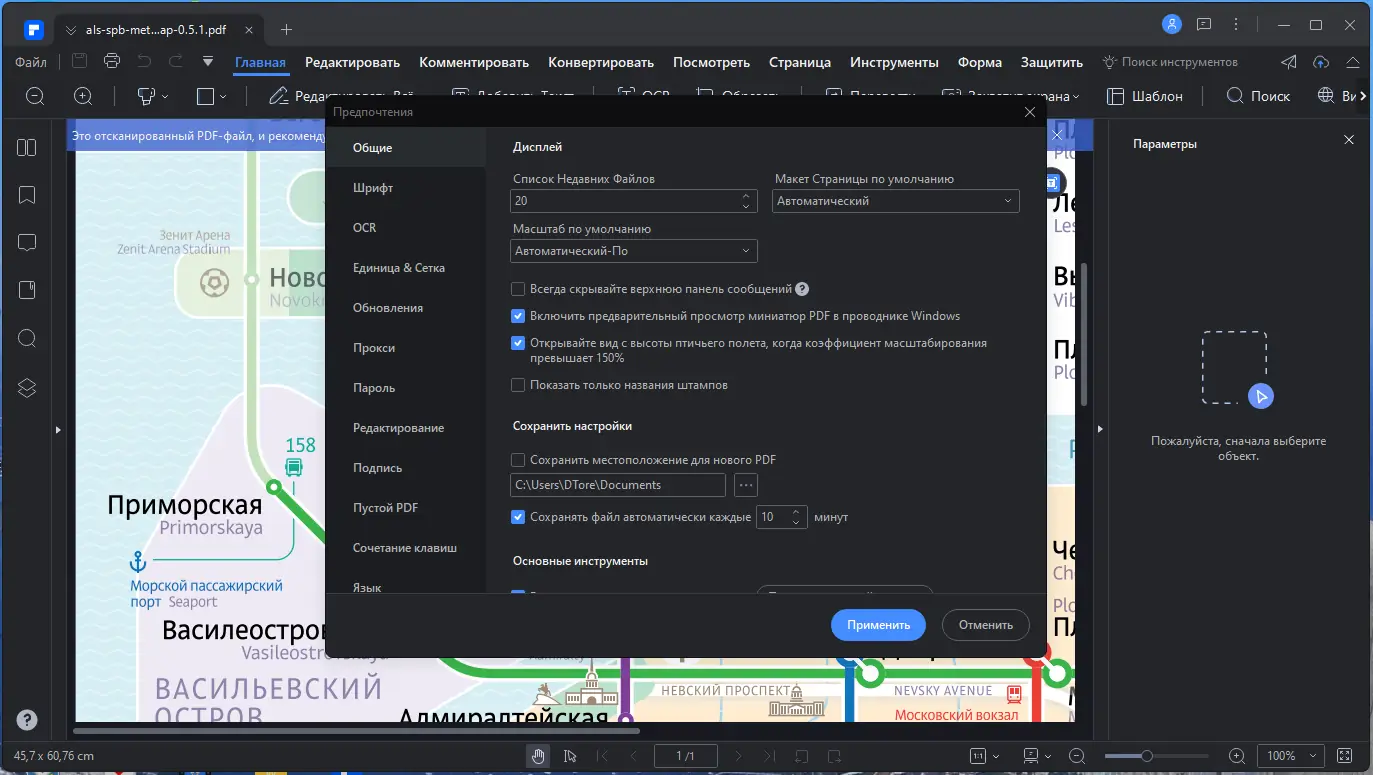The height and width of the screenshot is (775, 1373).
Task: Click the Отменить button
Action: click(986, 625)
